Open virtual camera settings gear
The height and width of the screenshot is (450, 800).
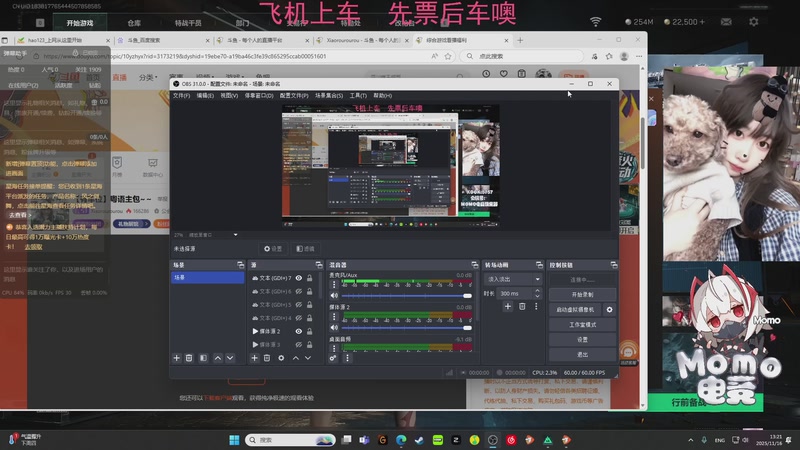coord(609,310)
